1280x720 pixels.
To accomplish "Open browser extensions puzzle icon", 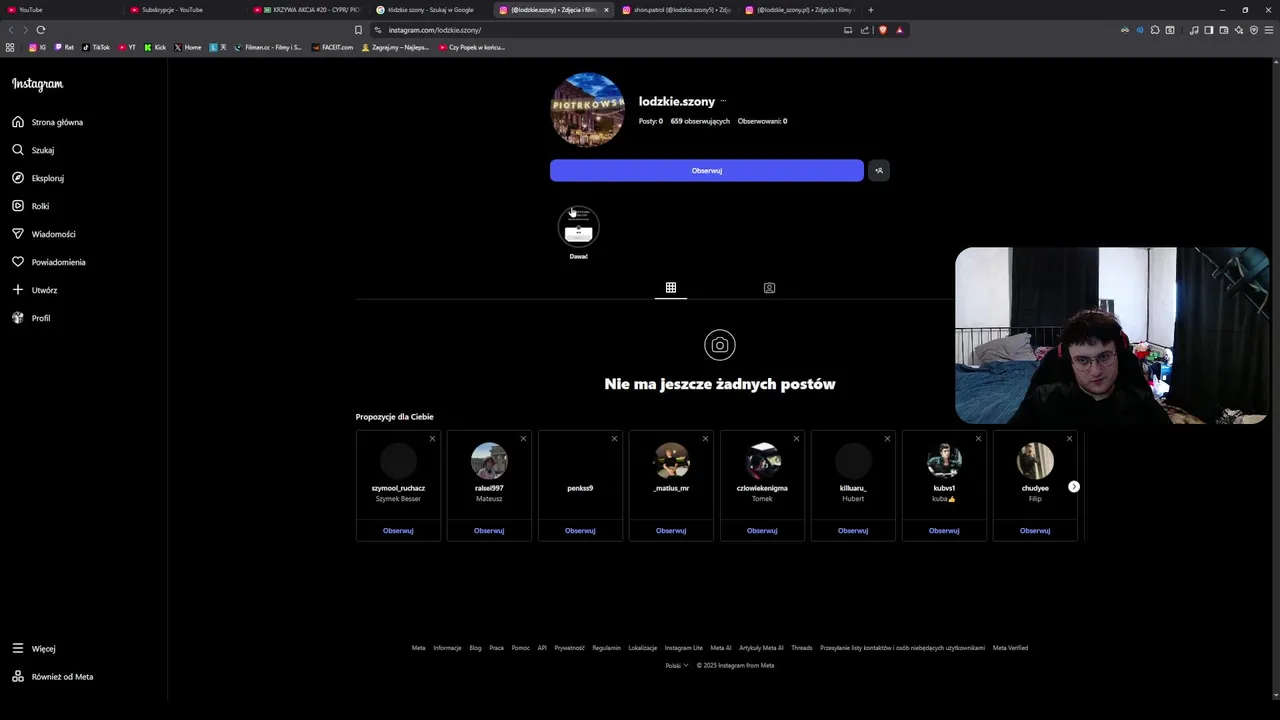I will [1155, 30].
